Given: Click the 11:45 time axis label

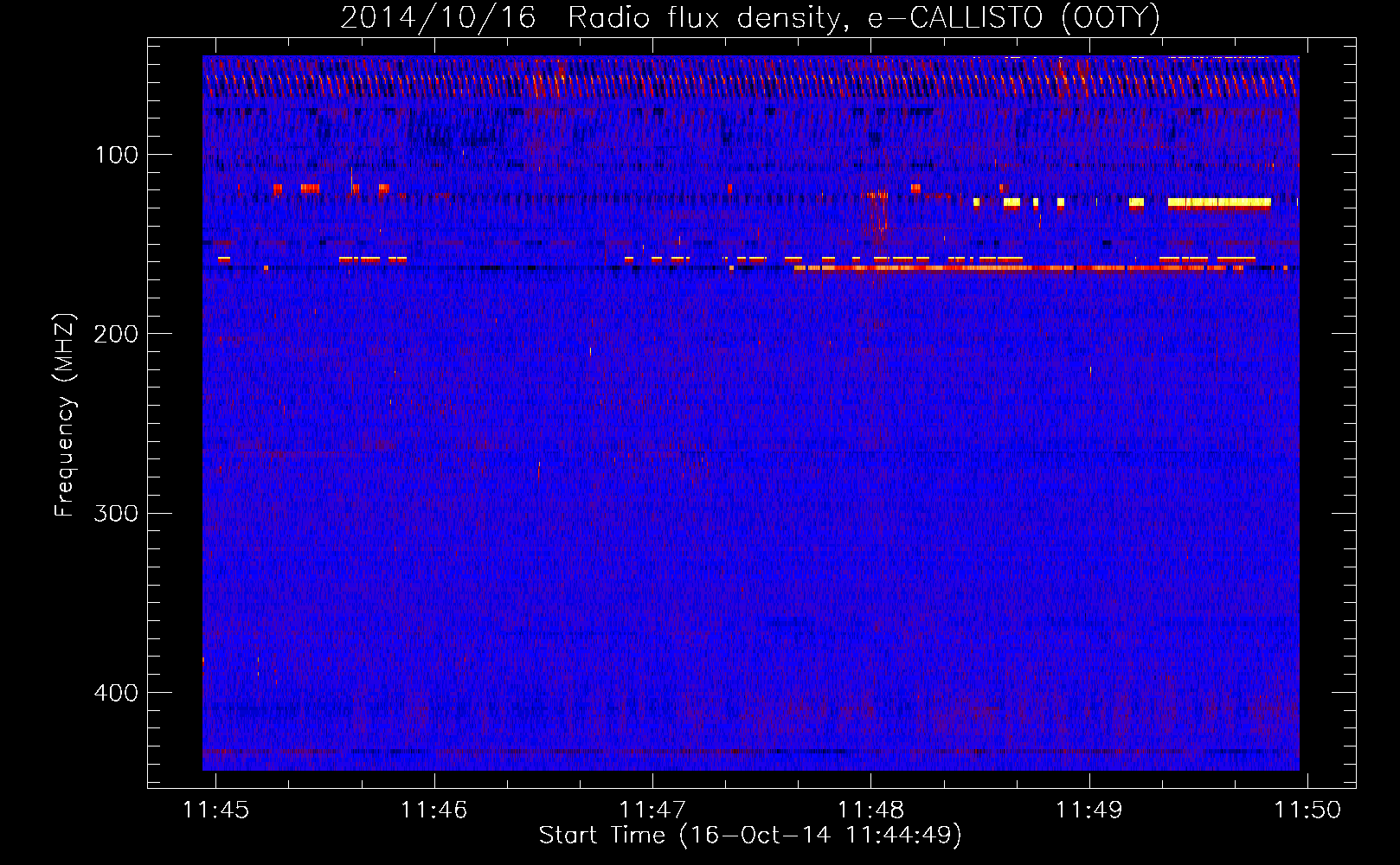Looking at the screenshot, I should (216, 810).
